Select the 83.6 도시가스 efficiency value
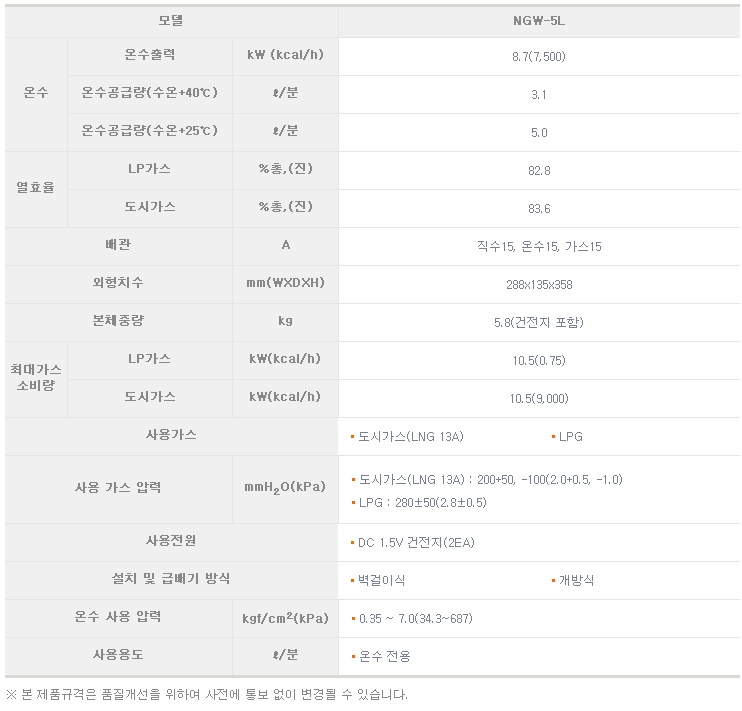 (x=538, y=208)
